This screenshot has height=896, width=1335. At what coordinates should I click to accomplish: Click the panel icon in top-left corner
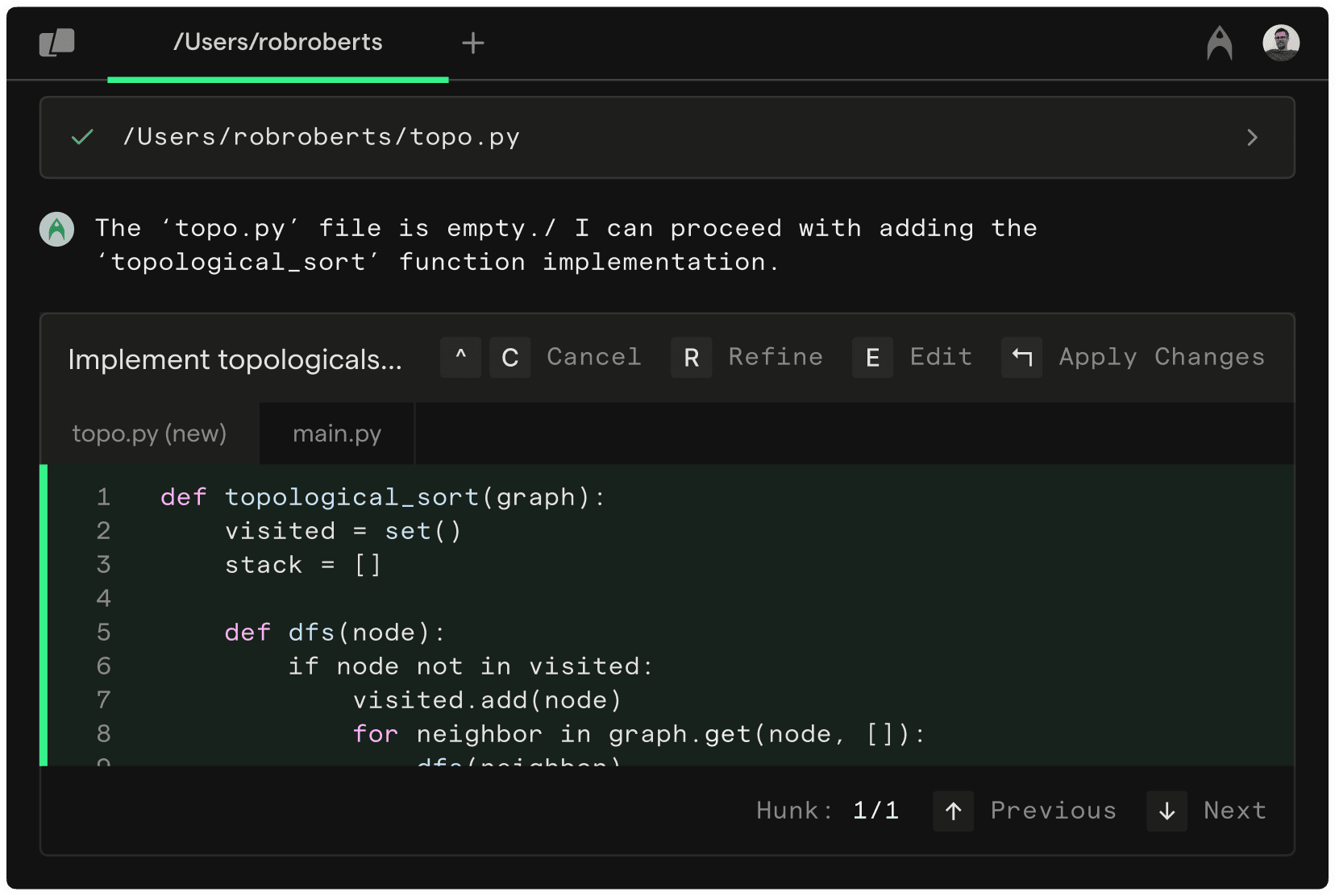pos(56,43)
